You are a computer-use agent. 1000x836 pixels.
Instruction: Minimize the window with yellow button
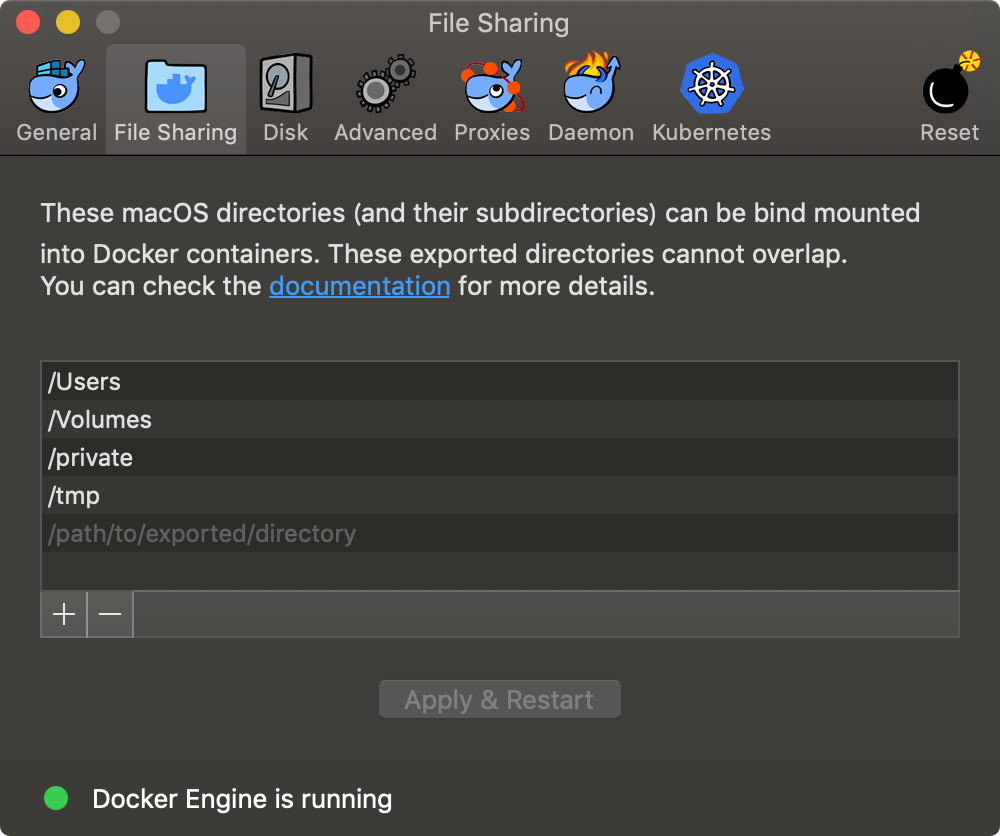68,22
